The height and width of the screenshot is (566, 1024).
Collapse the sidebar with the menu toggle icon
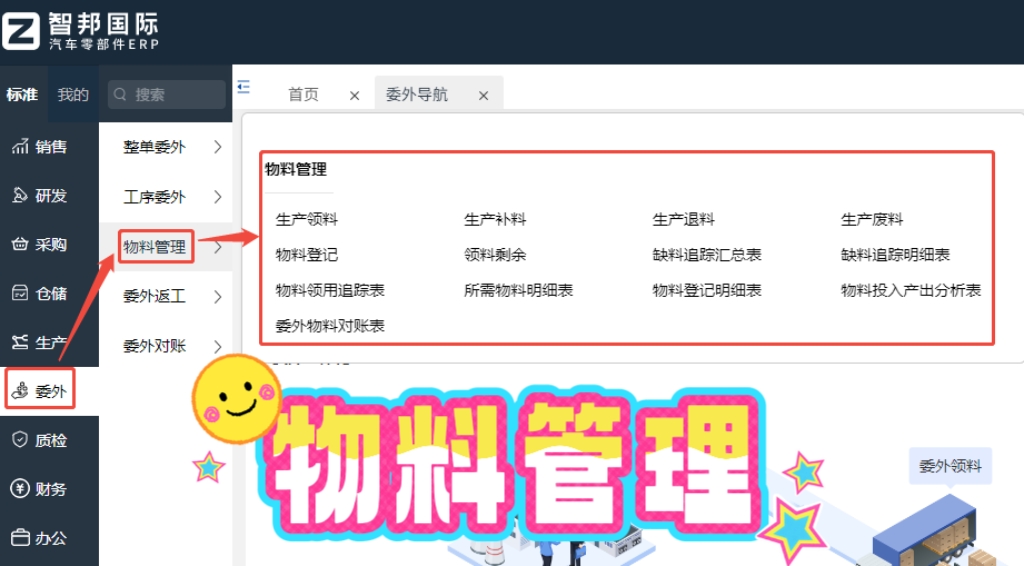[x=244, y=87]
